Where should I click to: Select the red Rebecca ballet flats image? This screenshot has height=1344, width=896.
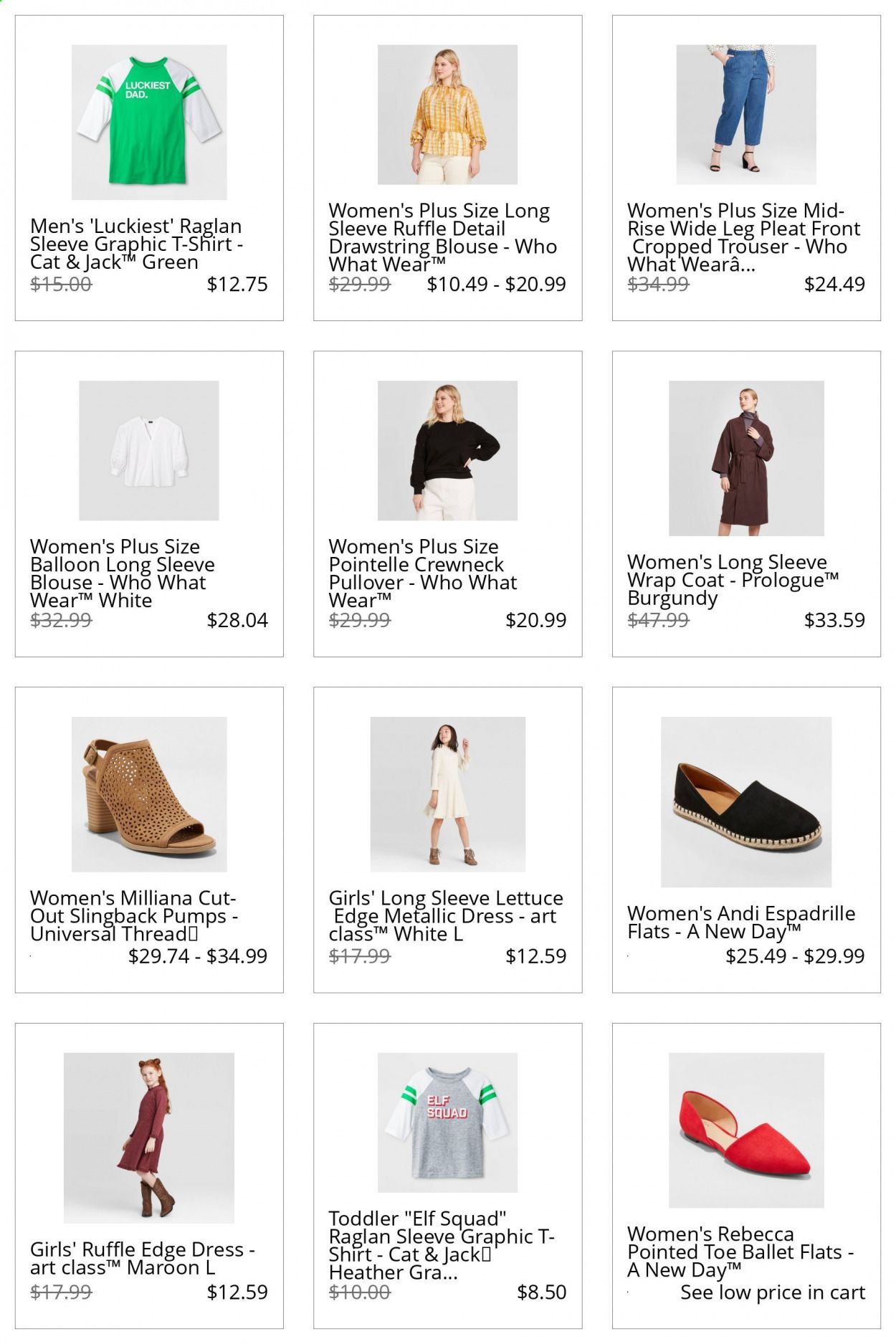pyautogui.click(x=746, y=1130)
